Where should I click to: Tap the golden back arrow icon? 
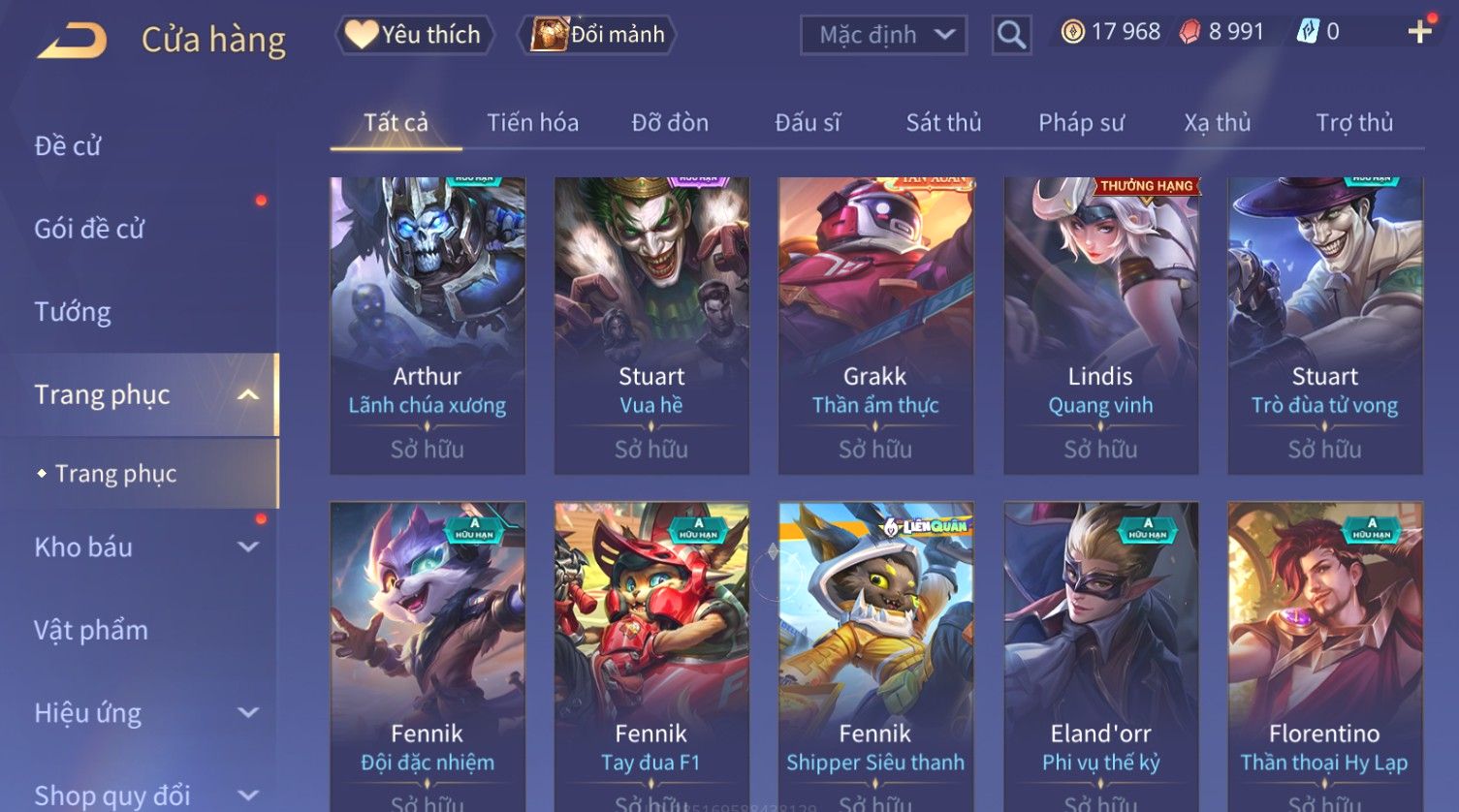pyautogui.click(x=72, y=40)
